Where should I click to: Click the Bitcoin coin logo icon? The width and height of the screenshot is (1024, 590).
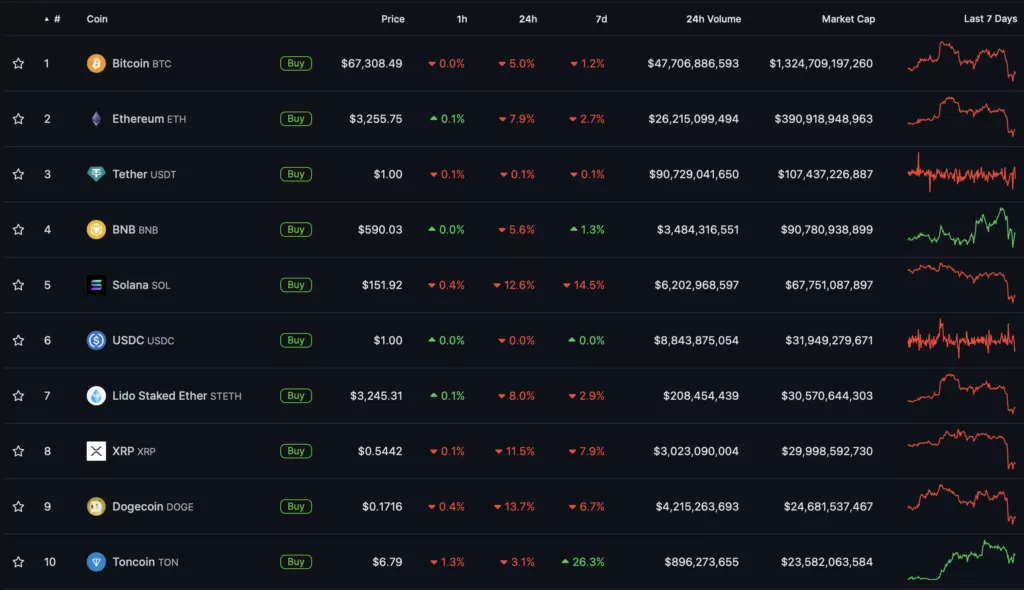[x=96, y=63]
